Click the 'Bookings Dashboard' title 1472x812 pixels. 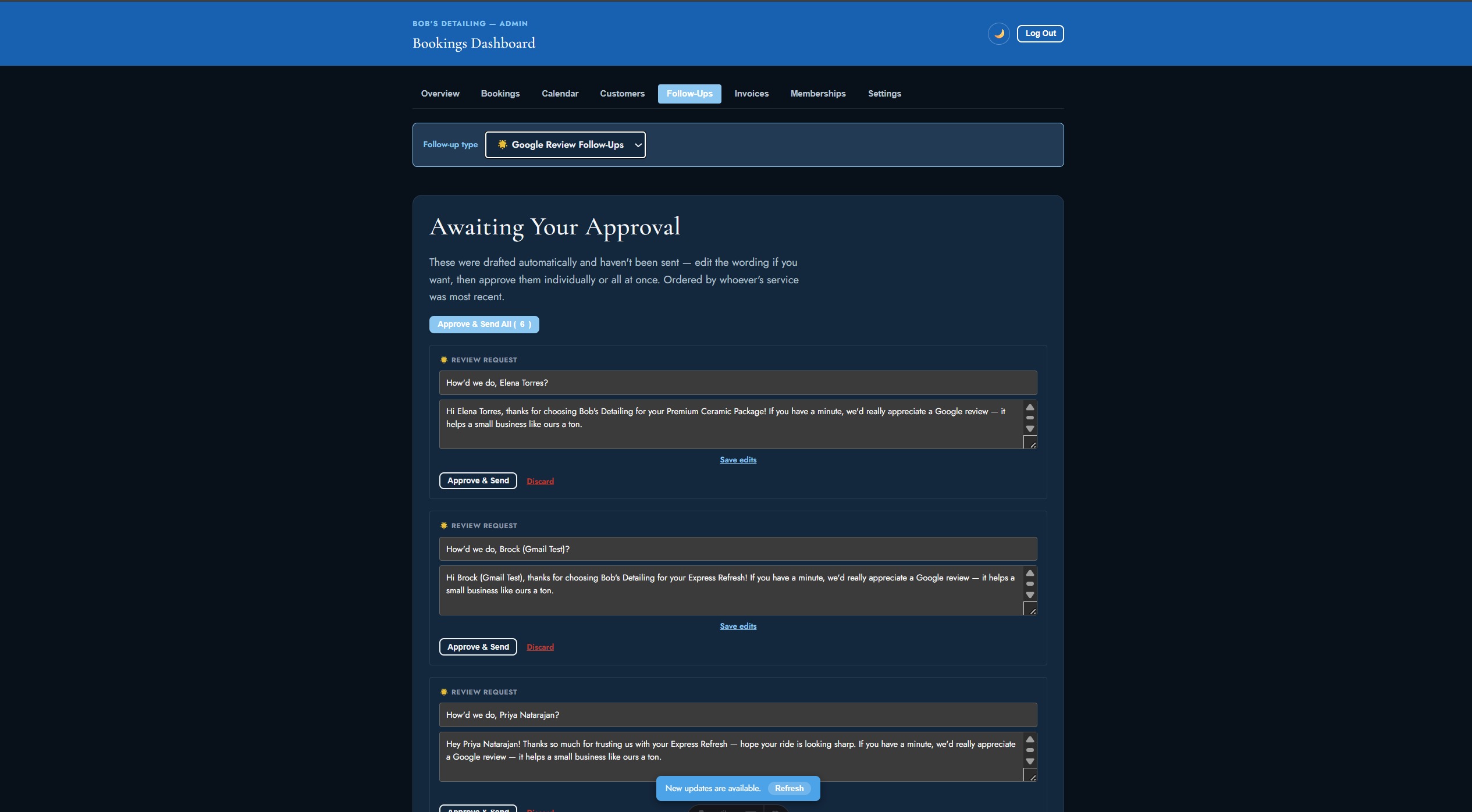coord(474,44)
